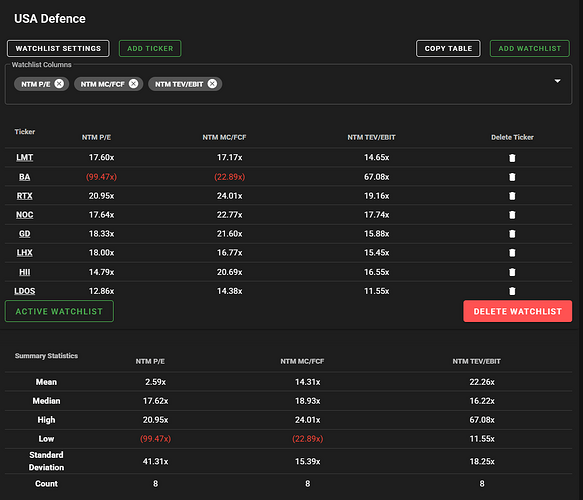
Task: Open the LMT ticker link
Action: pos(25,158)
